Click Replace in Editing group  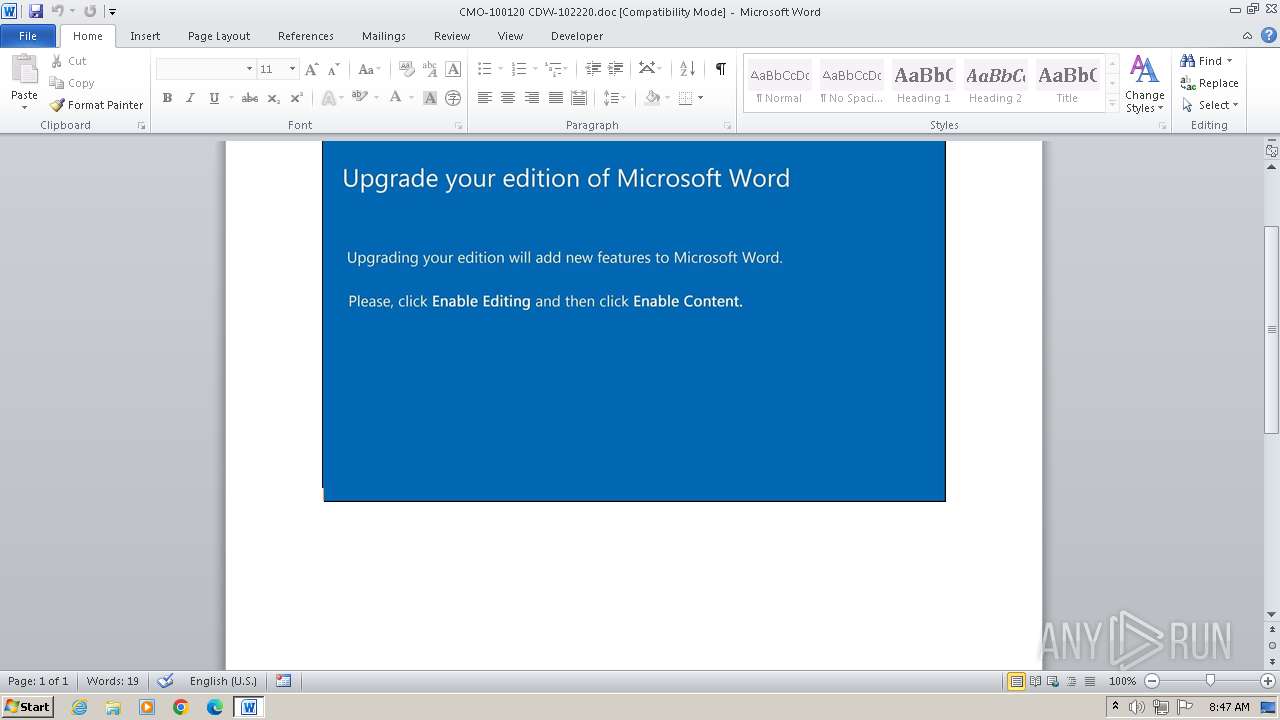coord(1209,83)
